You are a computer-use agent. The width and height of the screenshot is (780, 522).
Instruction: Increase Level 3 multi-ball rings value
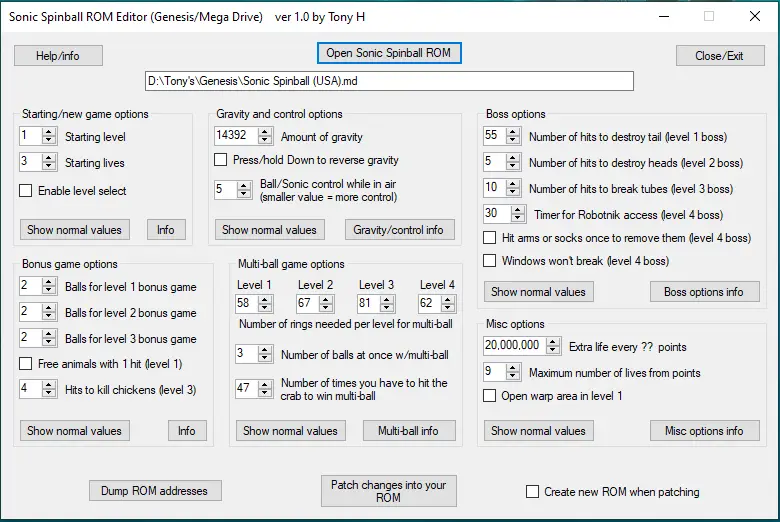coord(387,299)
